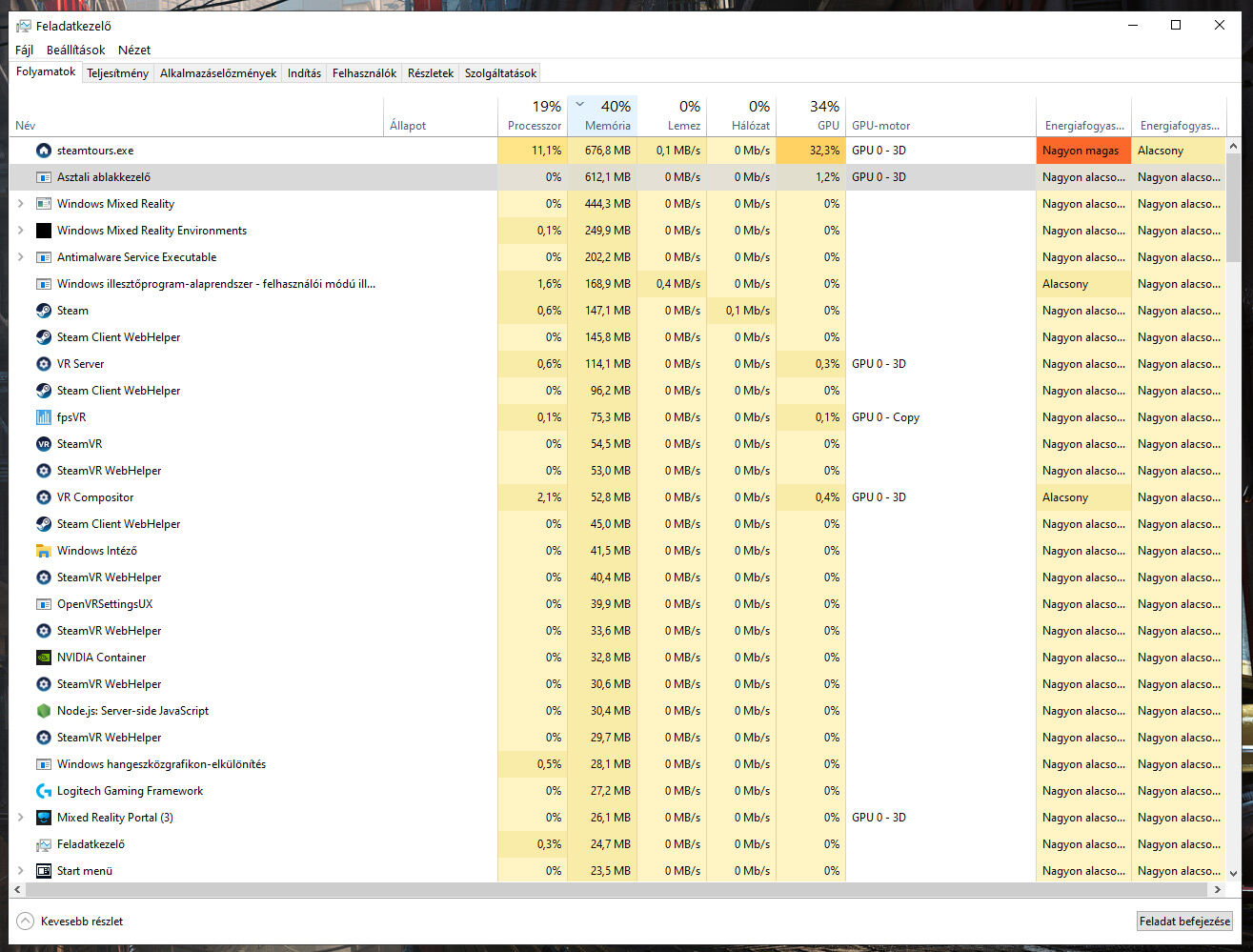This screenshot has height=952, width=1253.
Task: Click the Windows Intéző folder icon
Action: coord(43,551)
